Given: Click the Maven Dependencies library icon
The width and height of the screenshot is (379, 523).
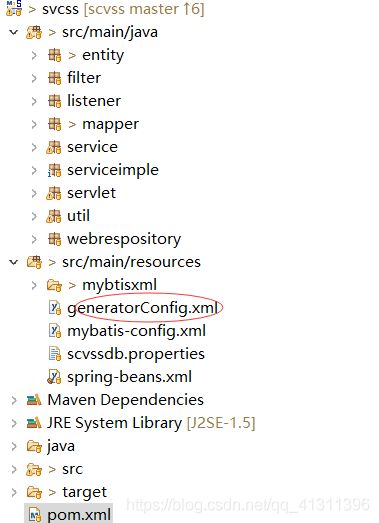Looking at the screenshot, I should (34, 400).
